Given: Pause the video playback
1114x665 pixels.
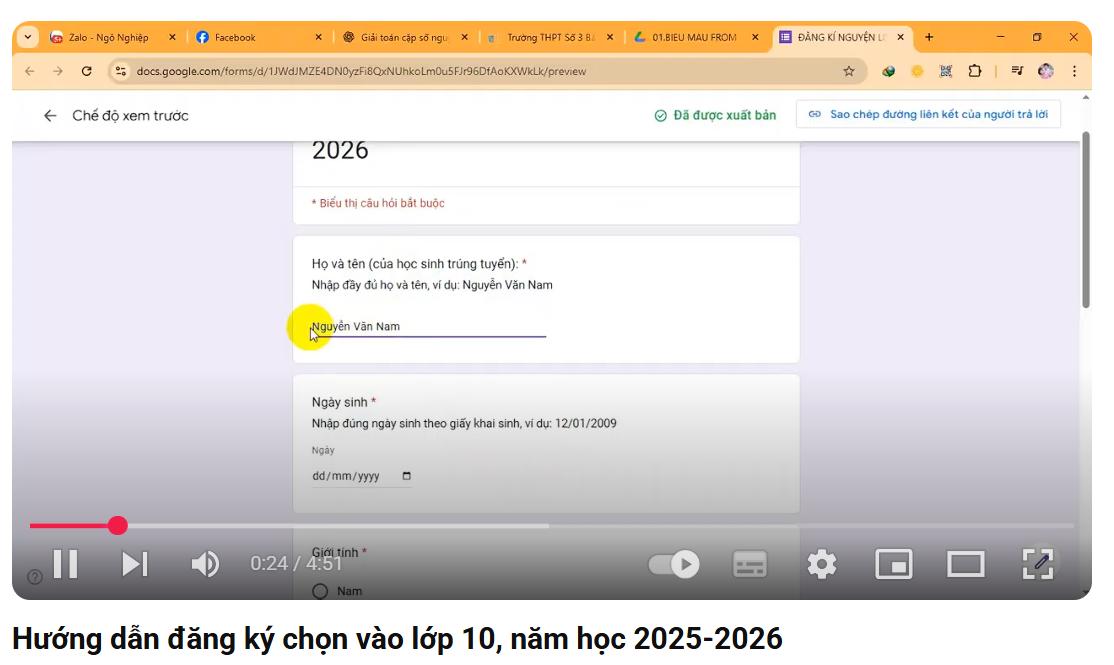Looking at the screenshot, I should click(x=65, y=564).
